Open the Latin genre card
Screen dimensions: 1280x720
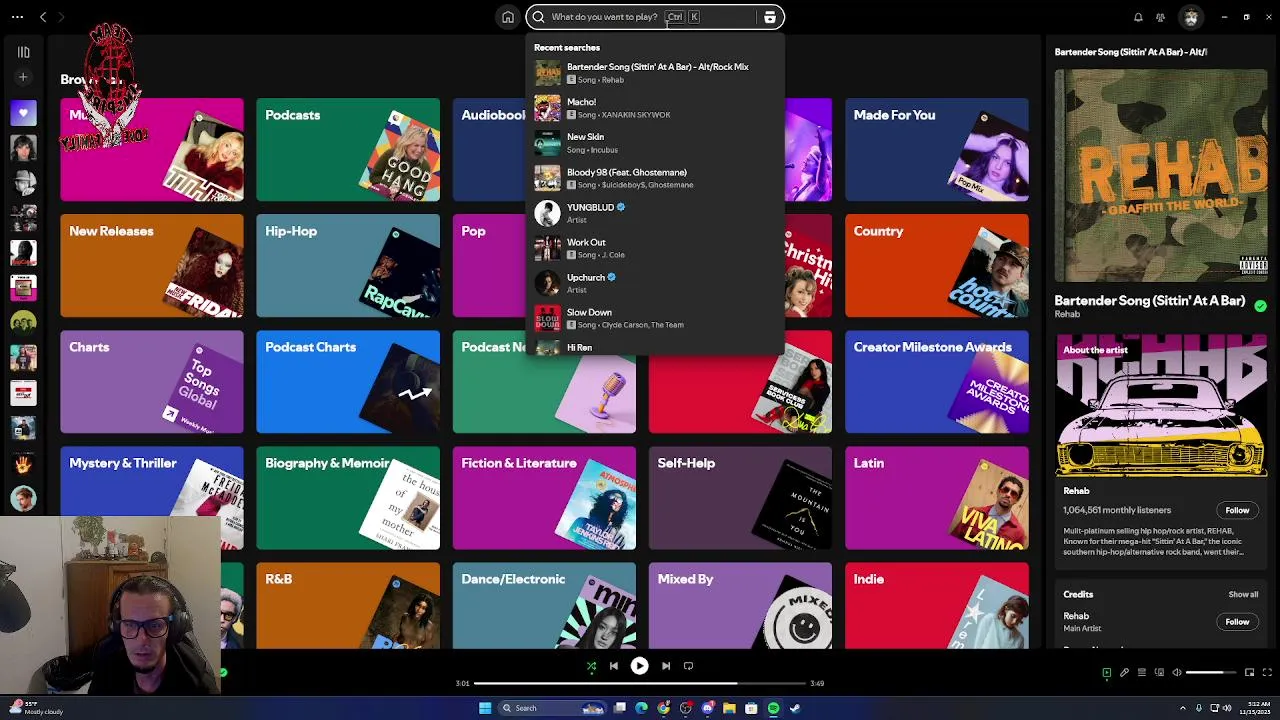coord(937,498)
